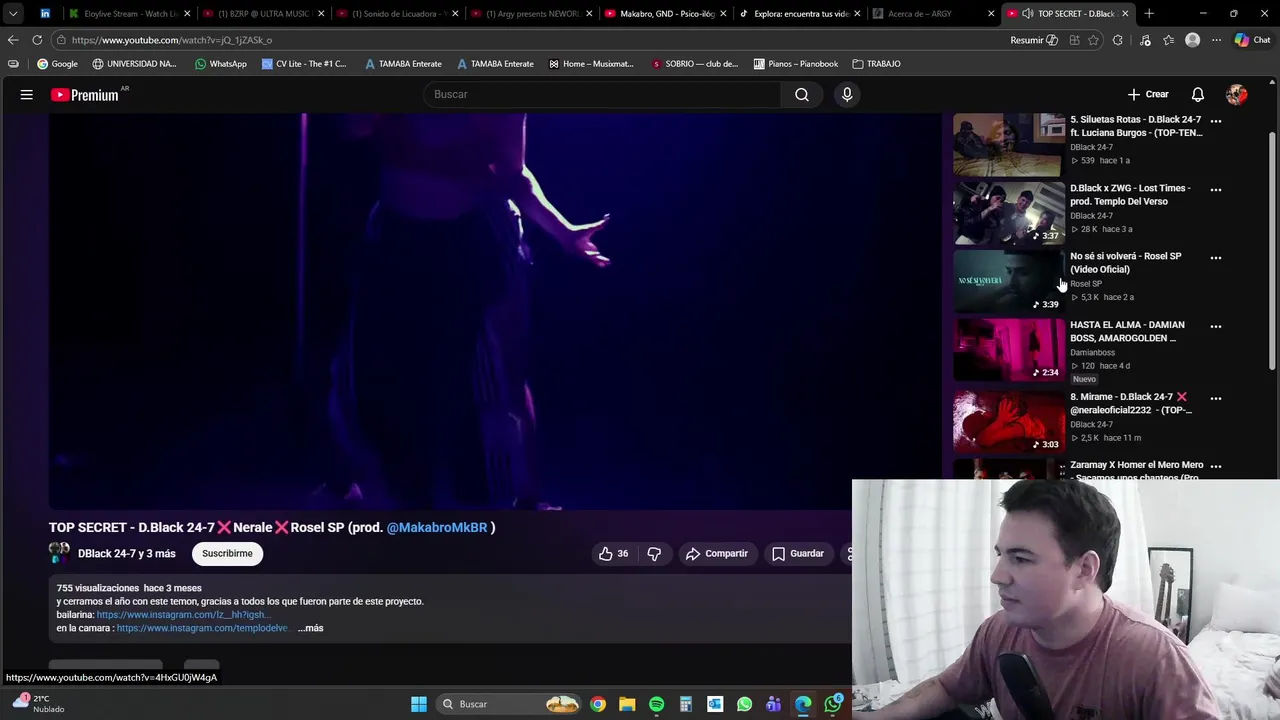Switch to Explora: encuentra tus videos tab
1280x720 pixels.
pyautogui.click(x=798, y=14)
